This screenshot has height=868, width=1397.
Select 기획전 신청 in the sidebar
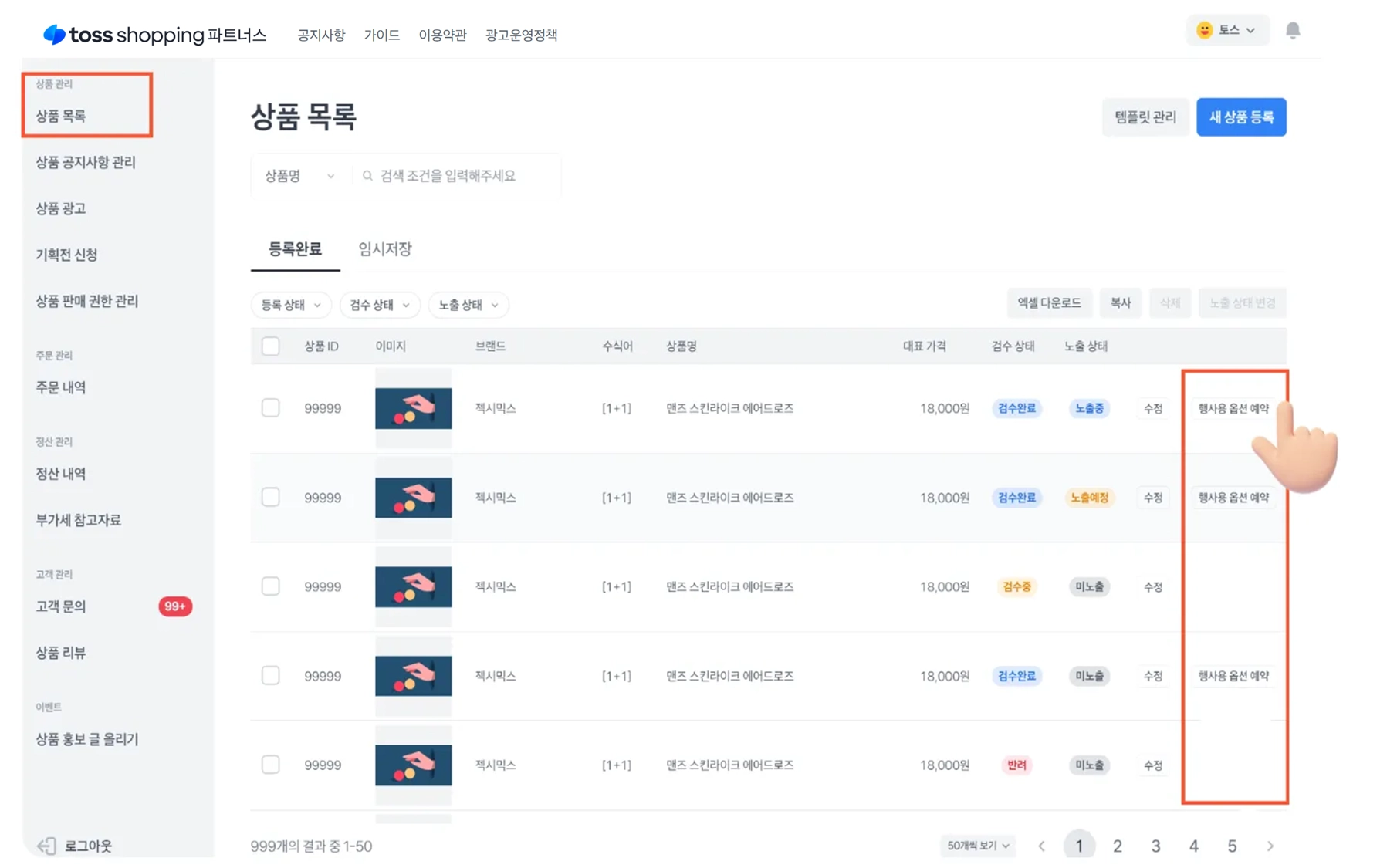(66, 255)
